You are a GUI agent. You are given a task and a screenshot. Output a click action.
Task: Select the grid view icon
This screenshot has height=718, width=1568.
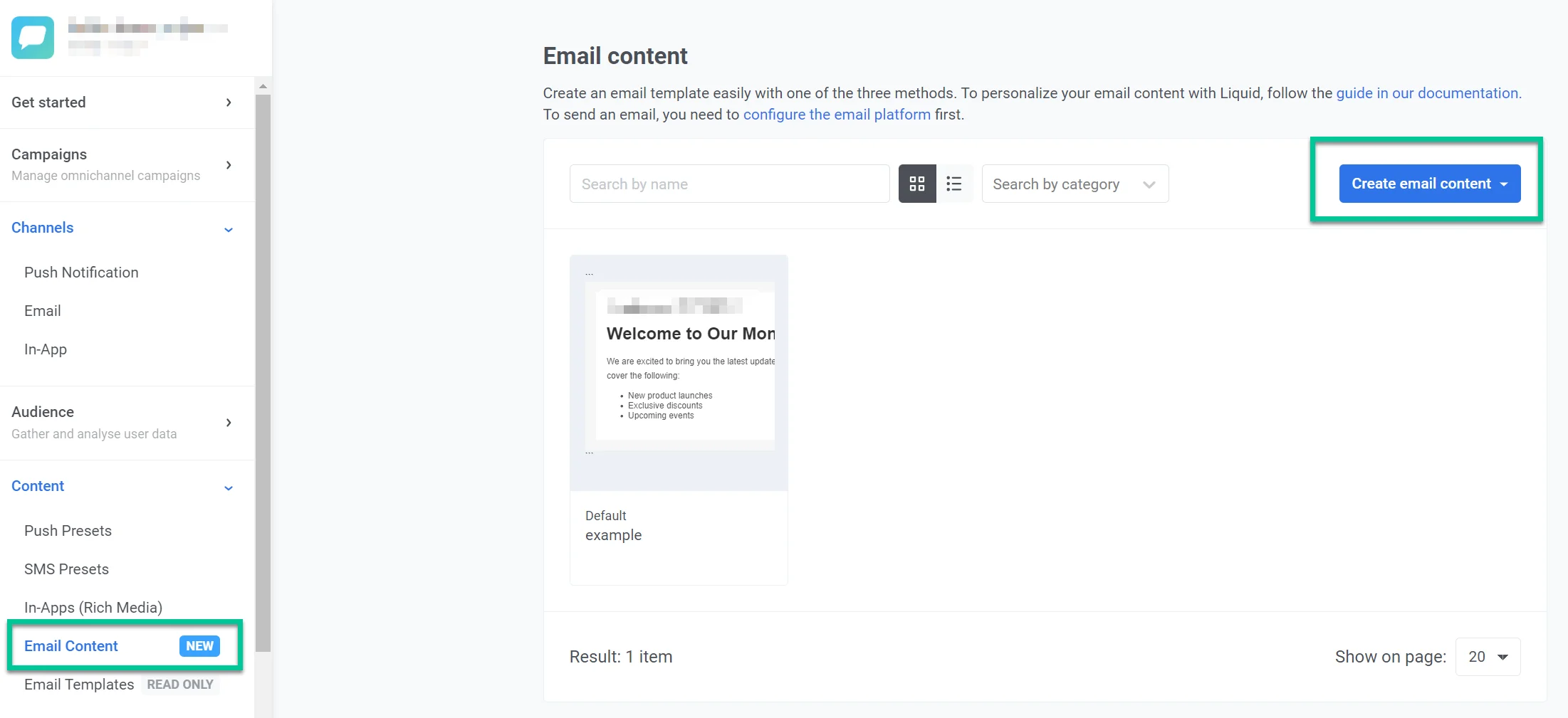917,184
